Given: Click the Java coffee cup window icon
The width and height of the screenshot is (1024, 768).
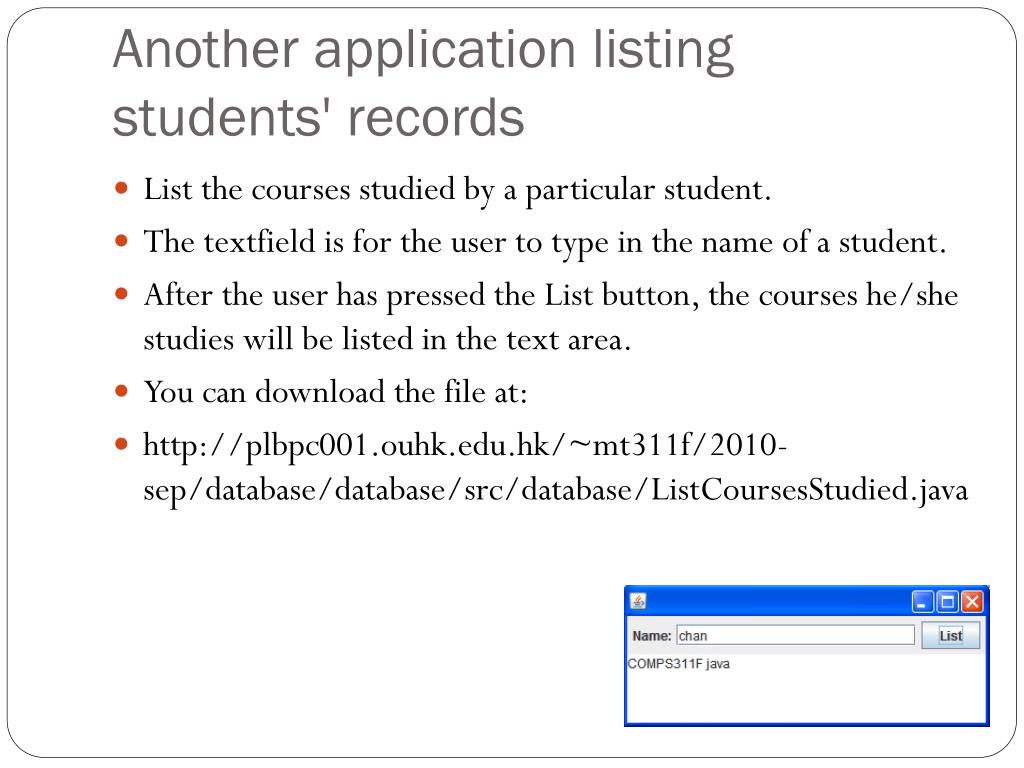Looking at the screenshot, I should [x=639, y=601].
